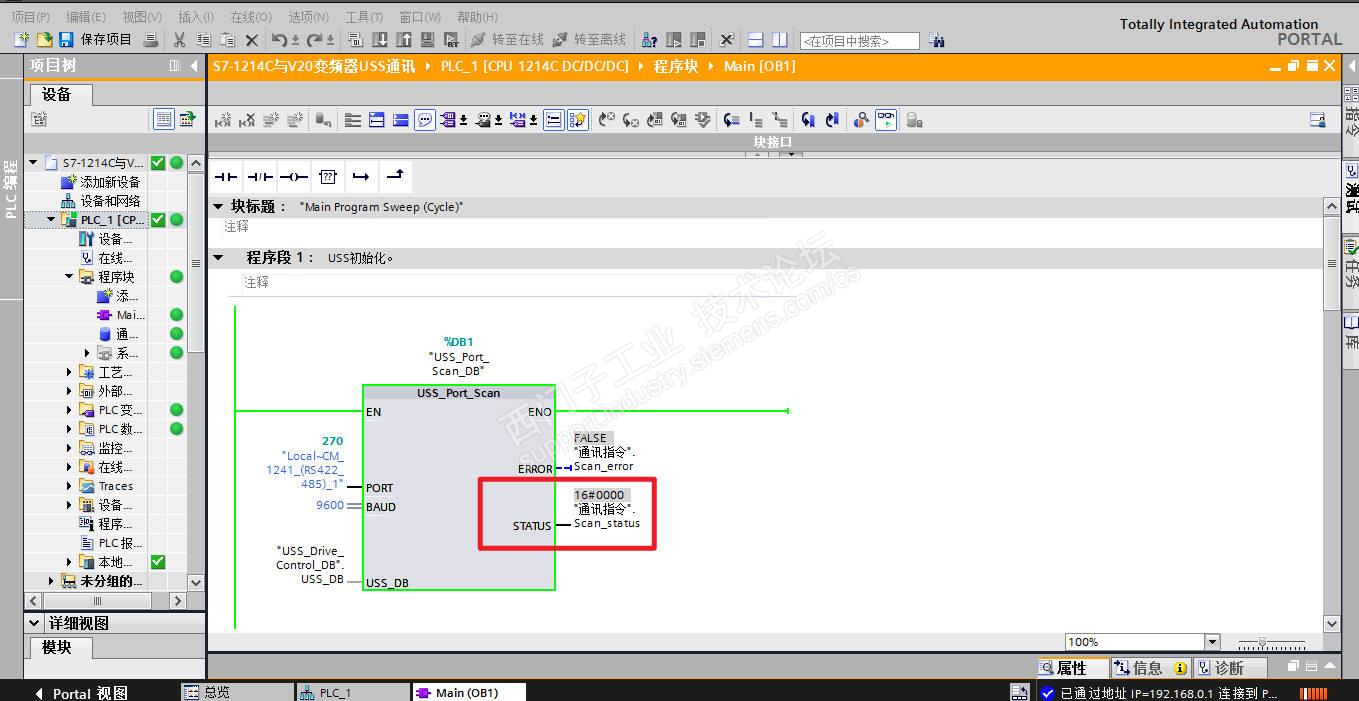Click the close branch icon
This screenshot has width=1359, height=701.
(395, 177)
